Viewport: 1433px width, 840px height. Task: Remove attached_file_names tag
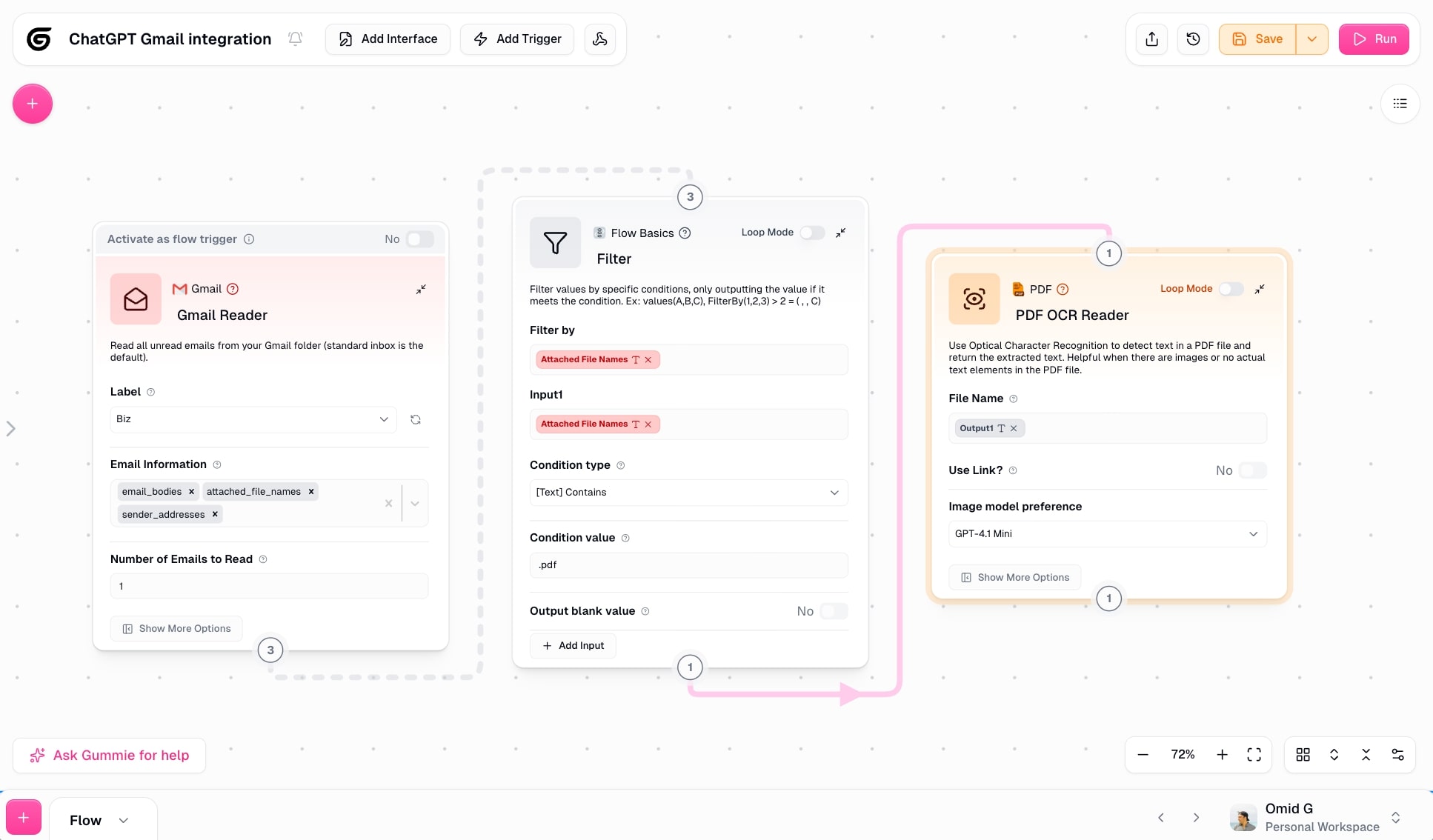[311, 491]
